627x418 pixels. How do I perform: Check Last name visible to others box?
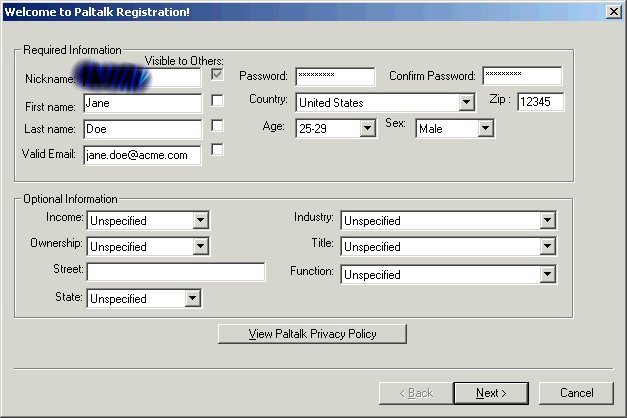217,126
